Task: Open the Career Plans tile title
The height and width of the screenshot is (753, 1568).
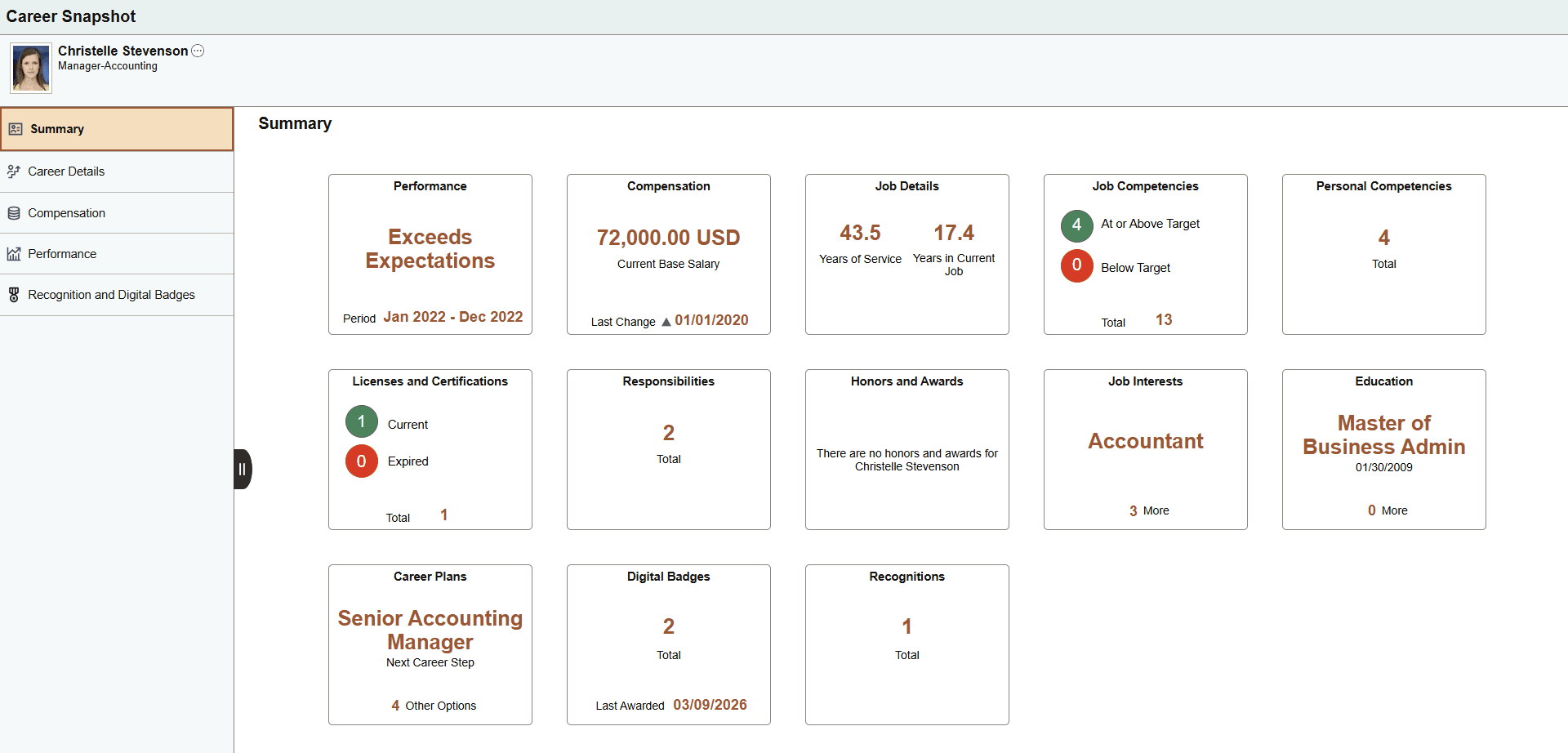Action: point(430,577)
